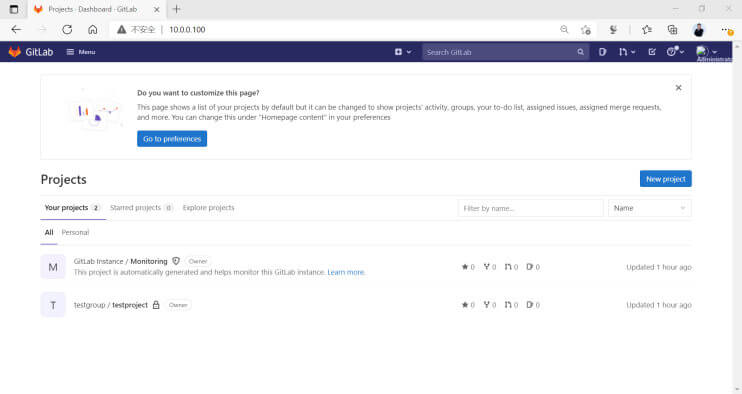Close the Projects Dashboard GitLab tab
The image size is (742, 394).
point(157,9)
